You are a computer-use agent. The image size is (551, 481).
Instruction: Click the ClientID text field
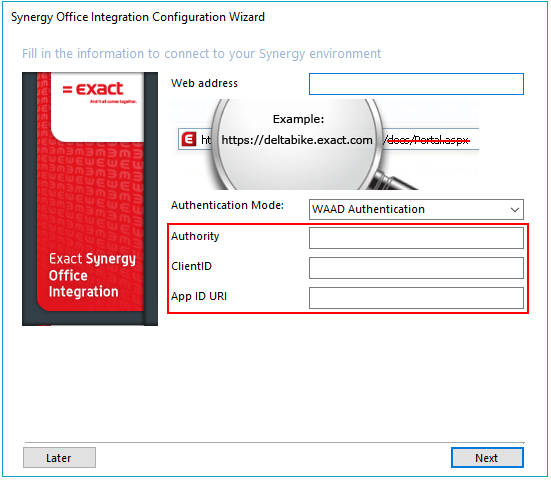(416, 268)
